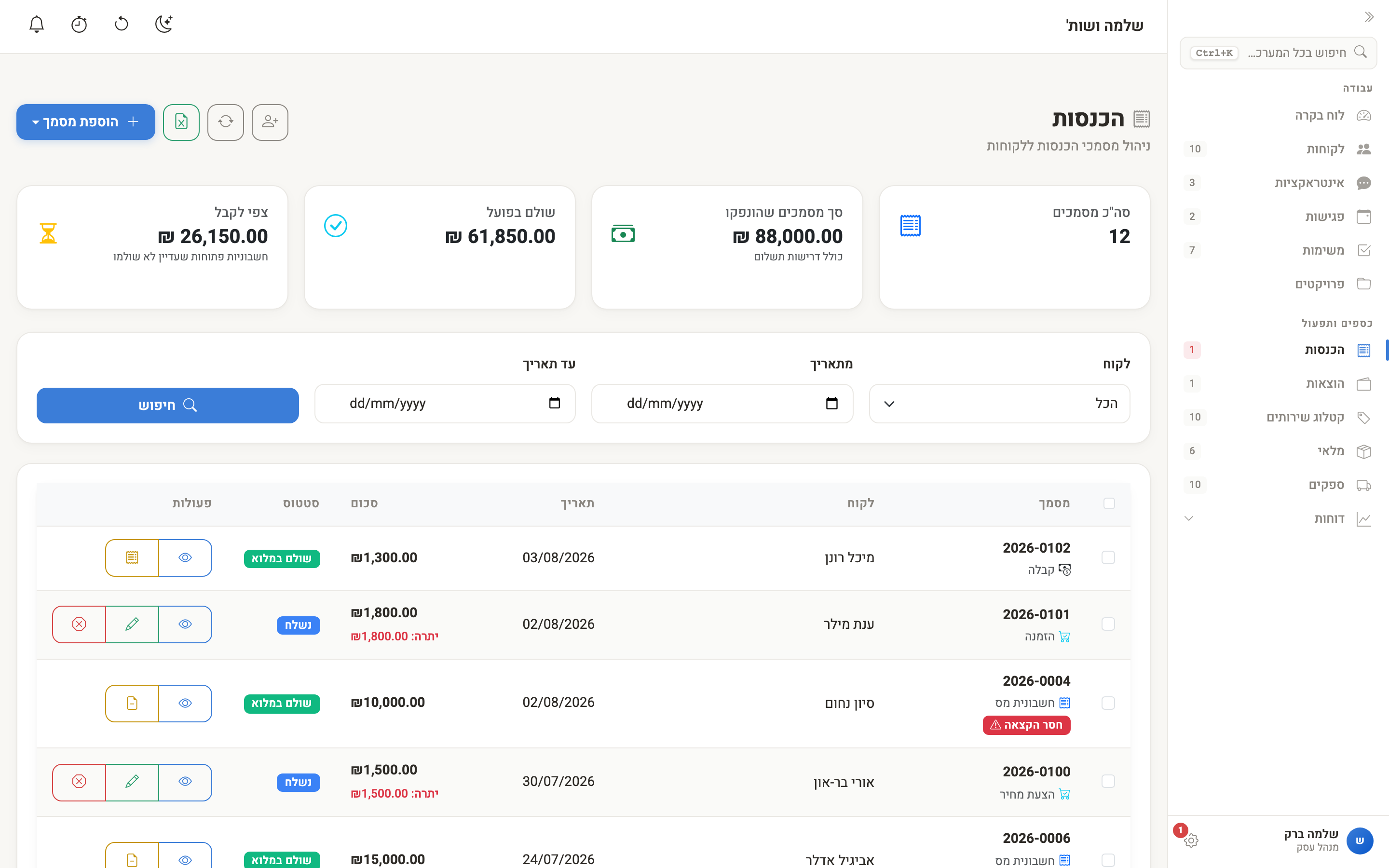View quote 2026-0100 with eye icon

(185, 782)
